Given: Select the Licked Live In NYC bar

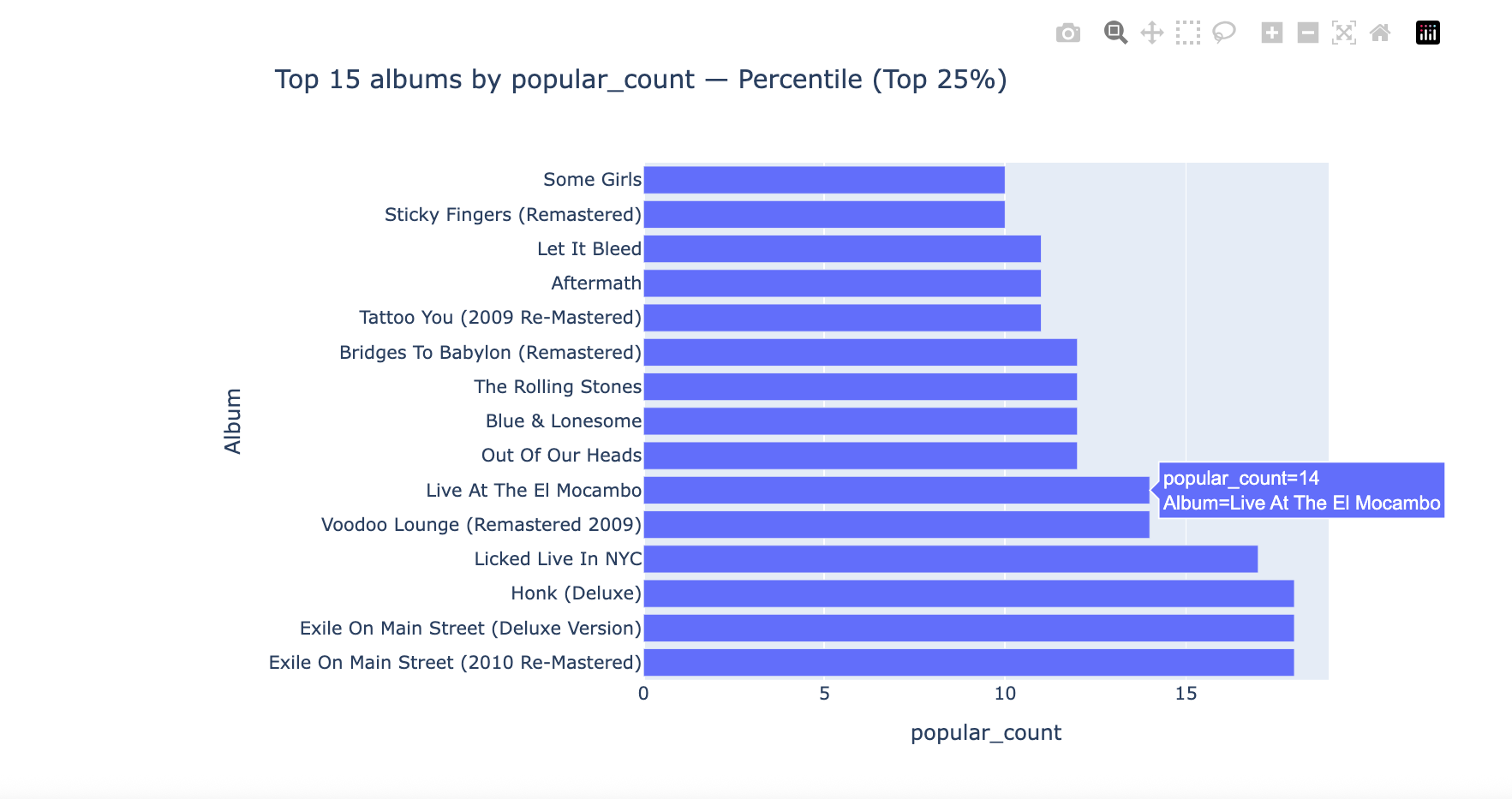Looking at the screenshot, I should [x=950, y=559].
